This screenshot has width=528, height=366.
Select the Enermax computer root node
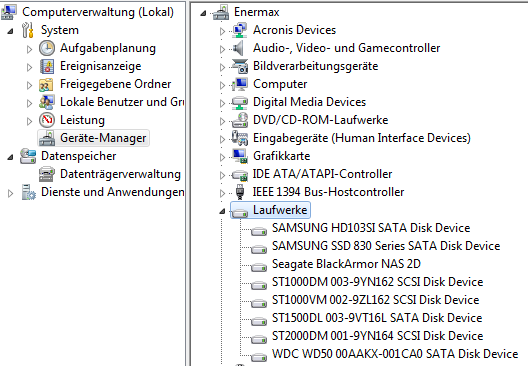point(257,12)
